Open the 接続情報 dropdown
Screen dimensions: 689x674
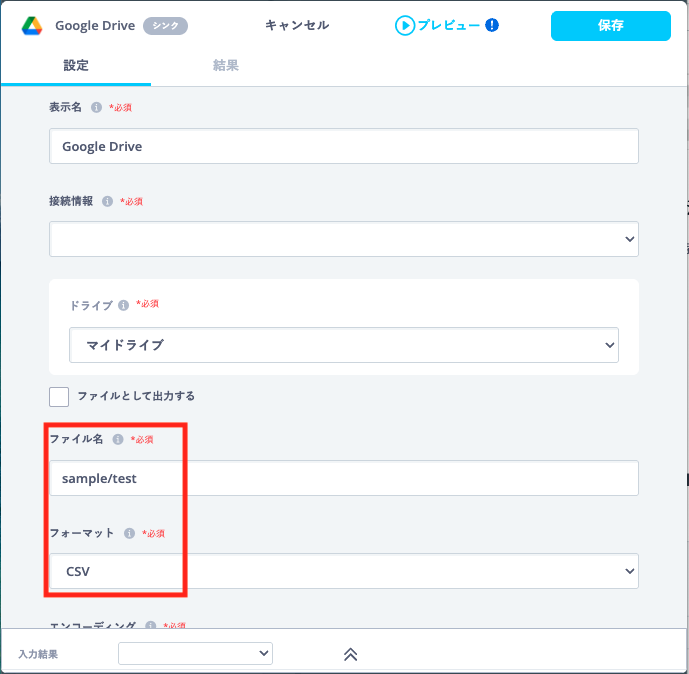(344, 239)
